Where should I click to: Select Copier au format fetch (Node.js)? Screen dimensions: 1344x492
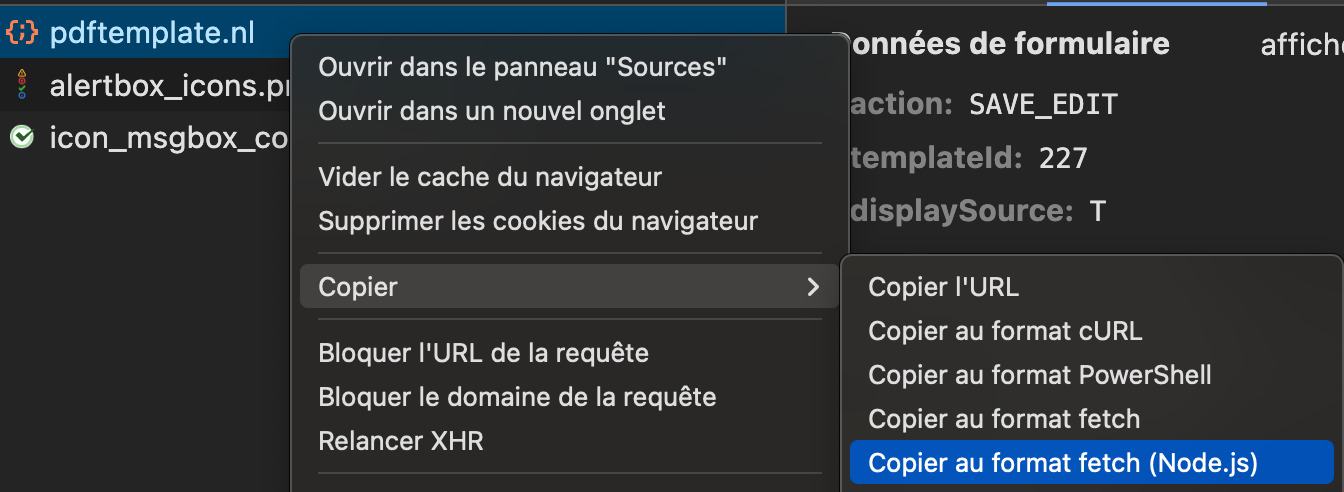[1091, 462]
